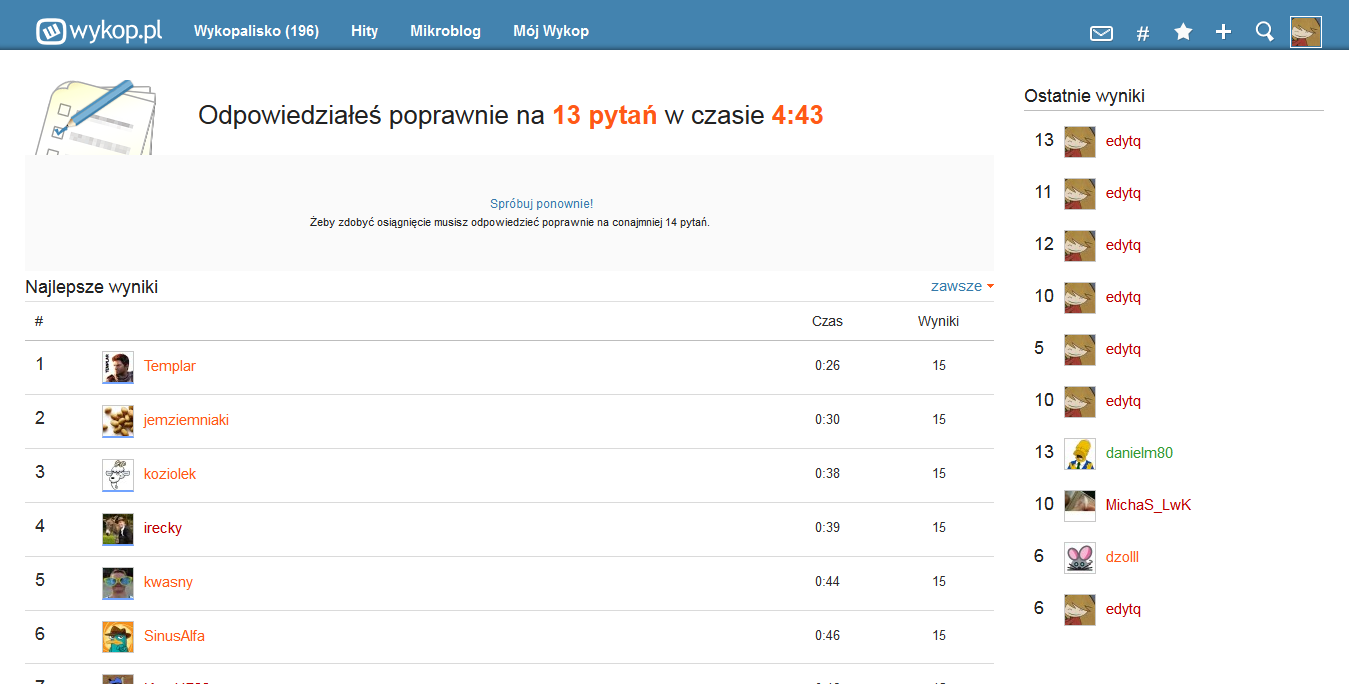Click the wykop.pl logo
This screenshot has width=1366, height=684.
(x=99, y=31)
